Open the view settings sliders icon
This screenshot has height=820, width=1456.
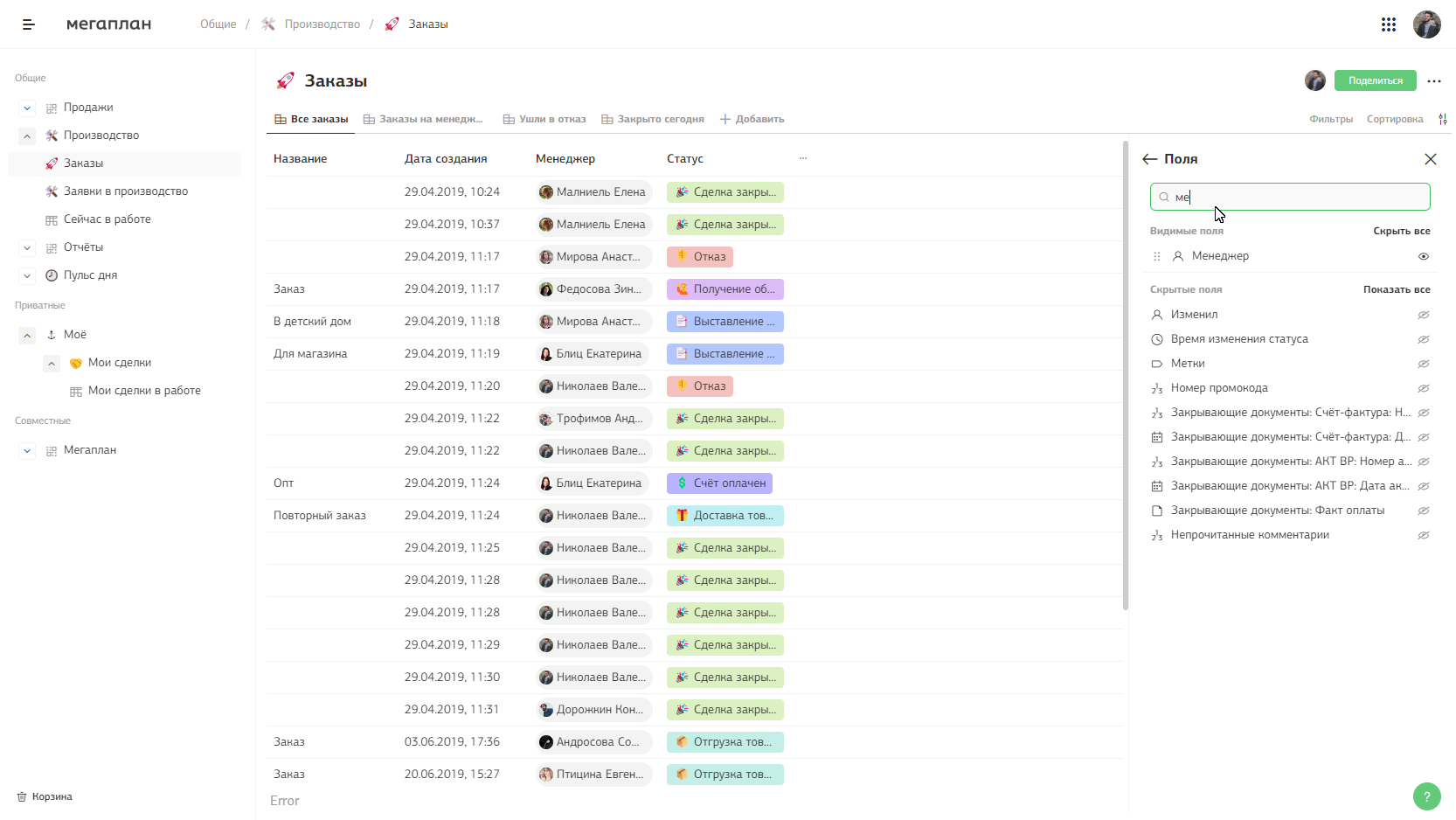(x=1443, y=119)
